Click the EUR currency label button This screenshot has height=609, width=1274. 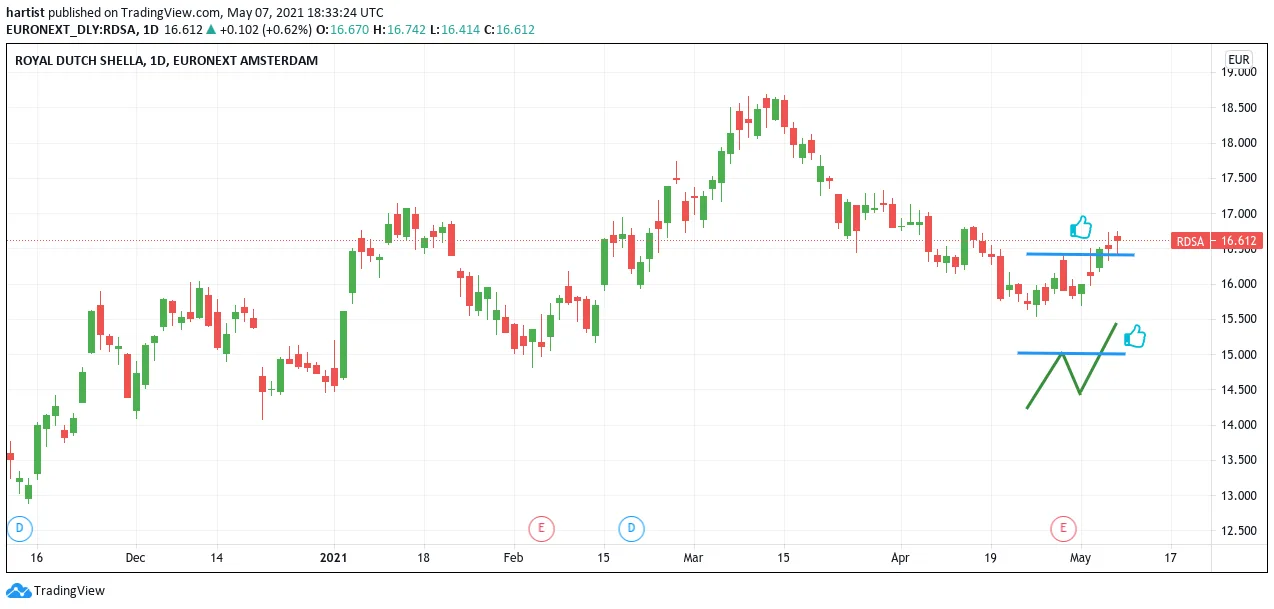coord(1239,59)
